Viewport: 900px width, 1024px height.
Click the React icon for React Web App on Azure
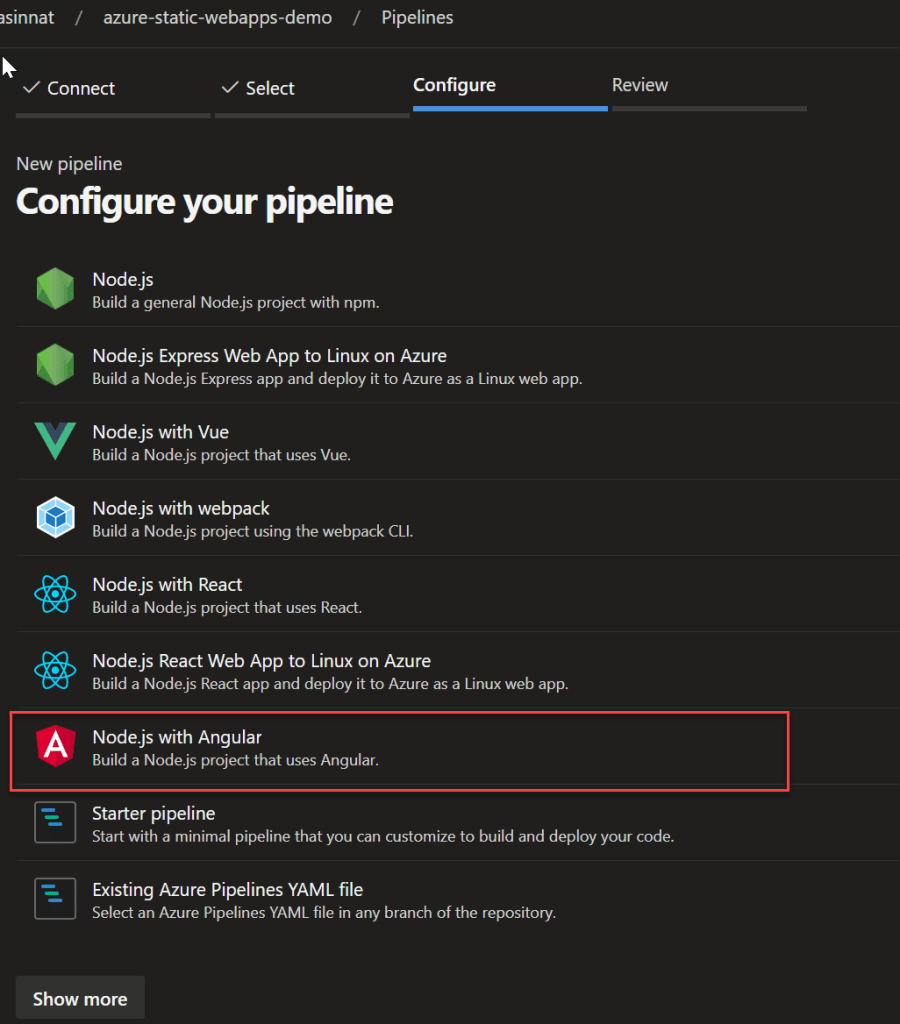[x=55, y=670]
